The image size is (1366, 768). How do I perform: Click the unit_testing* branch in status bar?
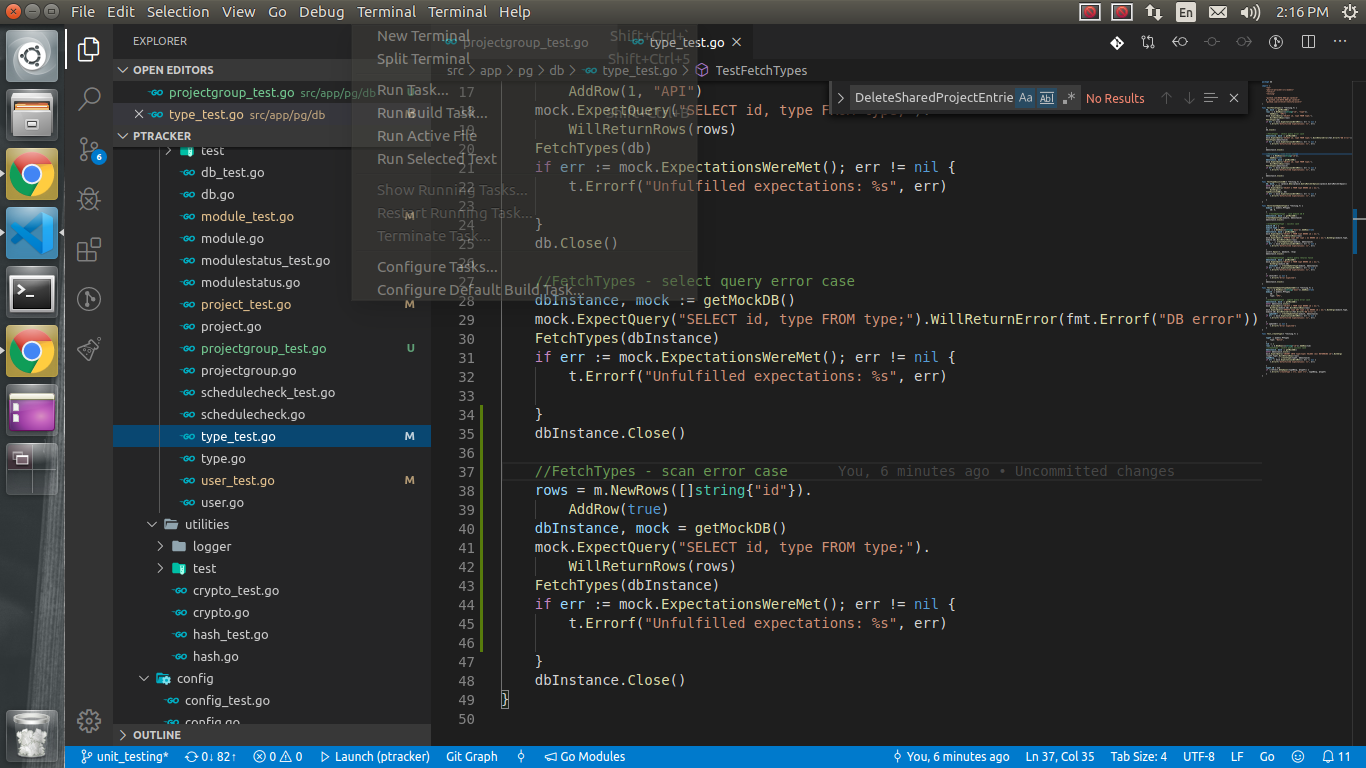click(125, 757)
